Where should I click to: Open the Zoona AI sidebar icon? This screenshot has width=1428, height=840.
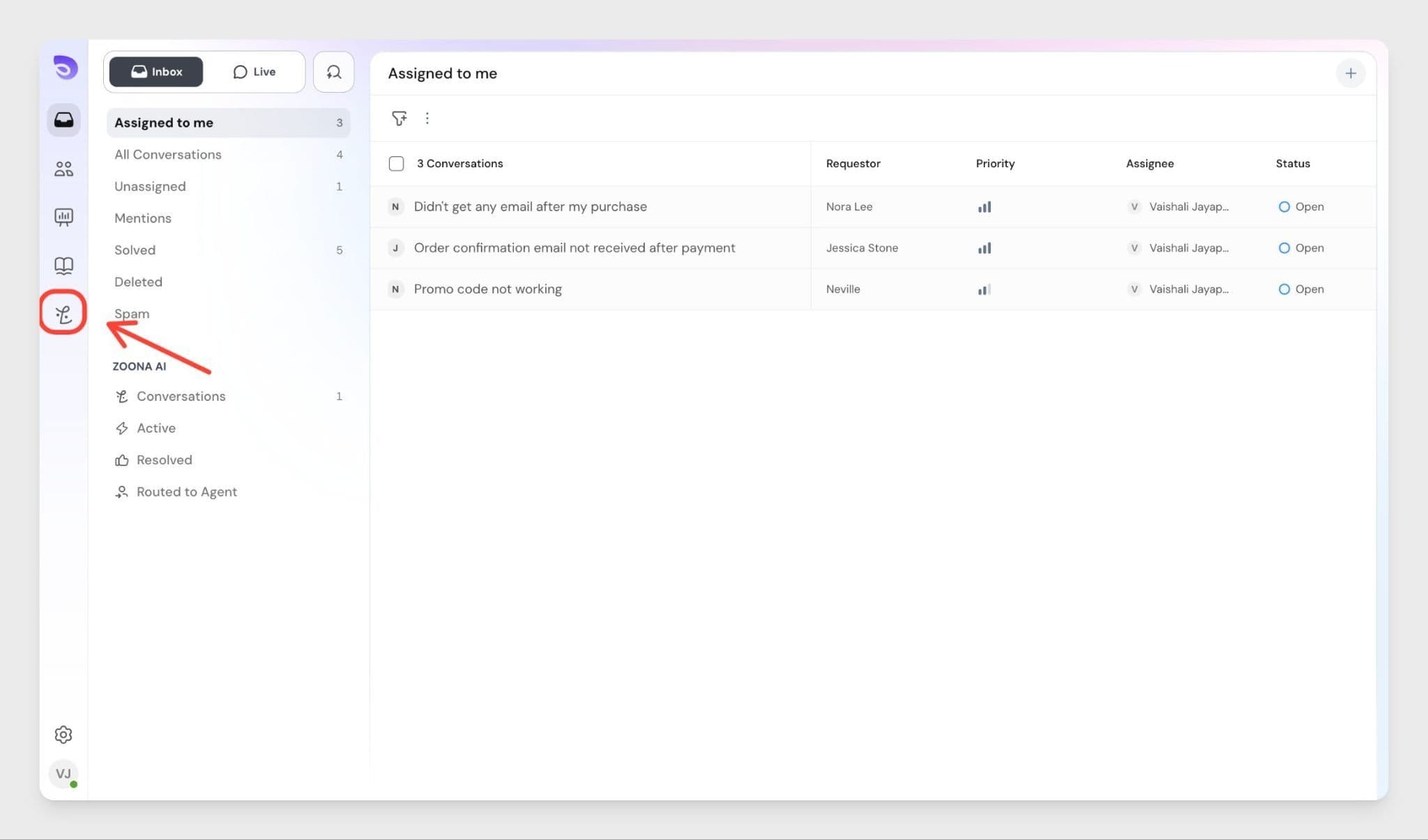[x=63, y=314]
